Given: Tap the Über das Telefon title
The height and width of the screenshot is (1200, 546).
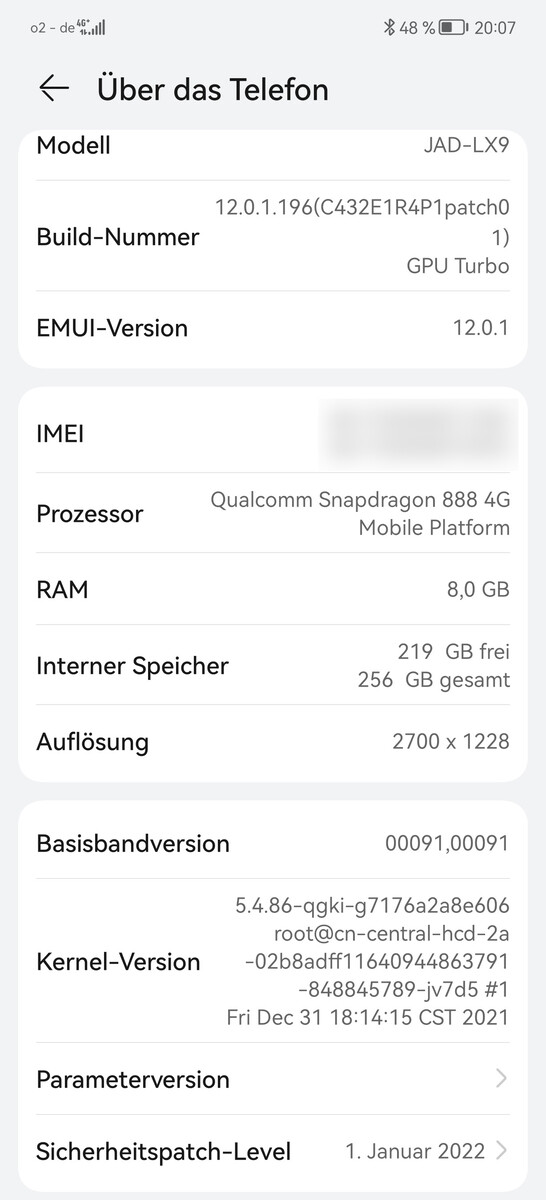Looking at the screenshot, I should pyautogui.click(x=213, y=89).
